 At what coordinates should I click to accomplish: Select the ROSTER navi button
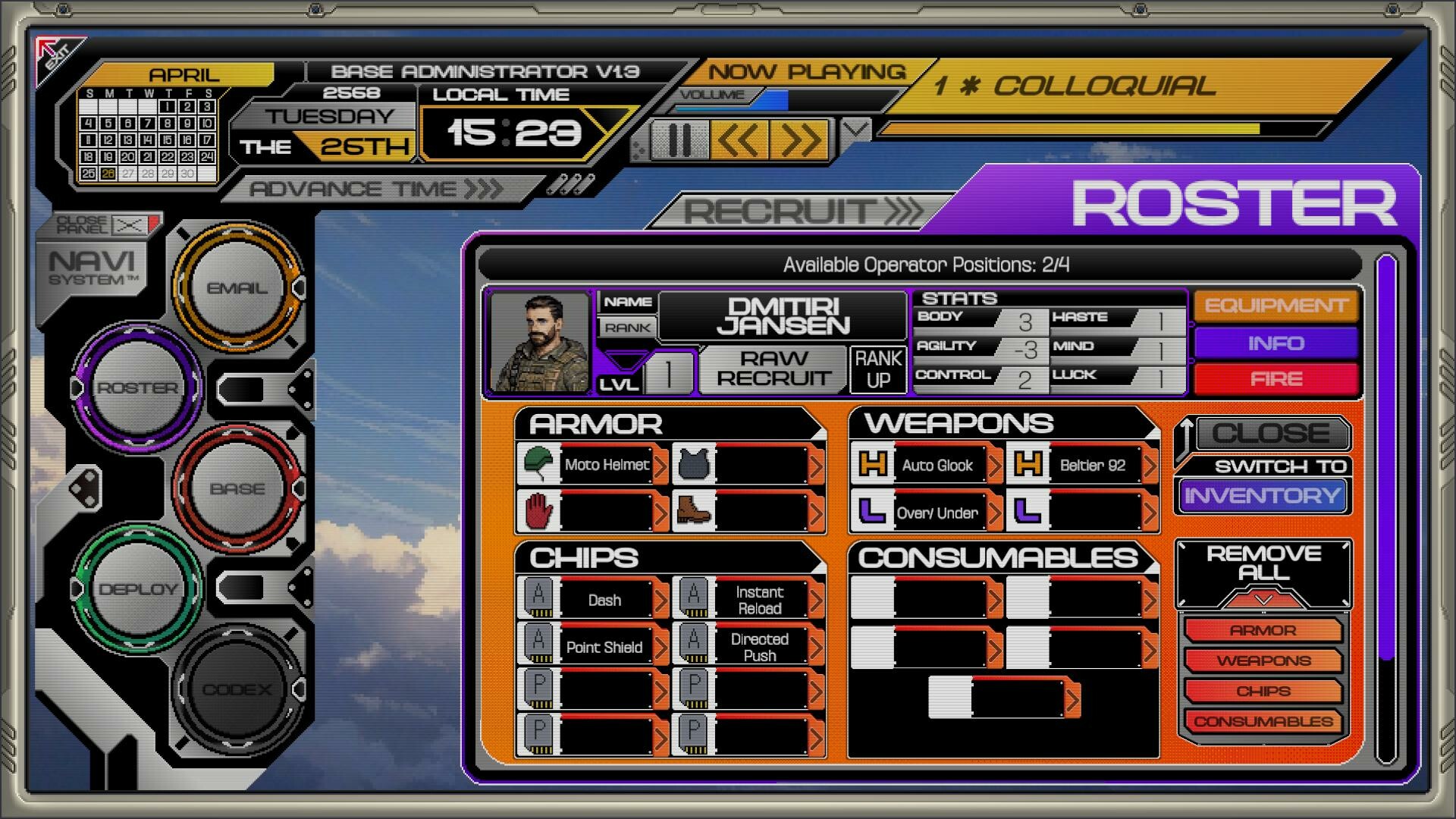pos(138,386)
